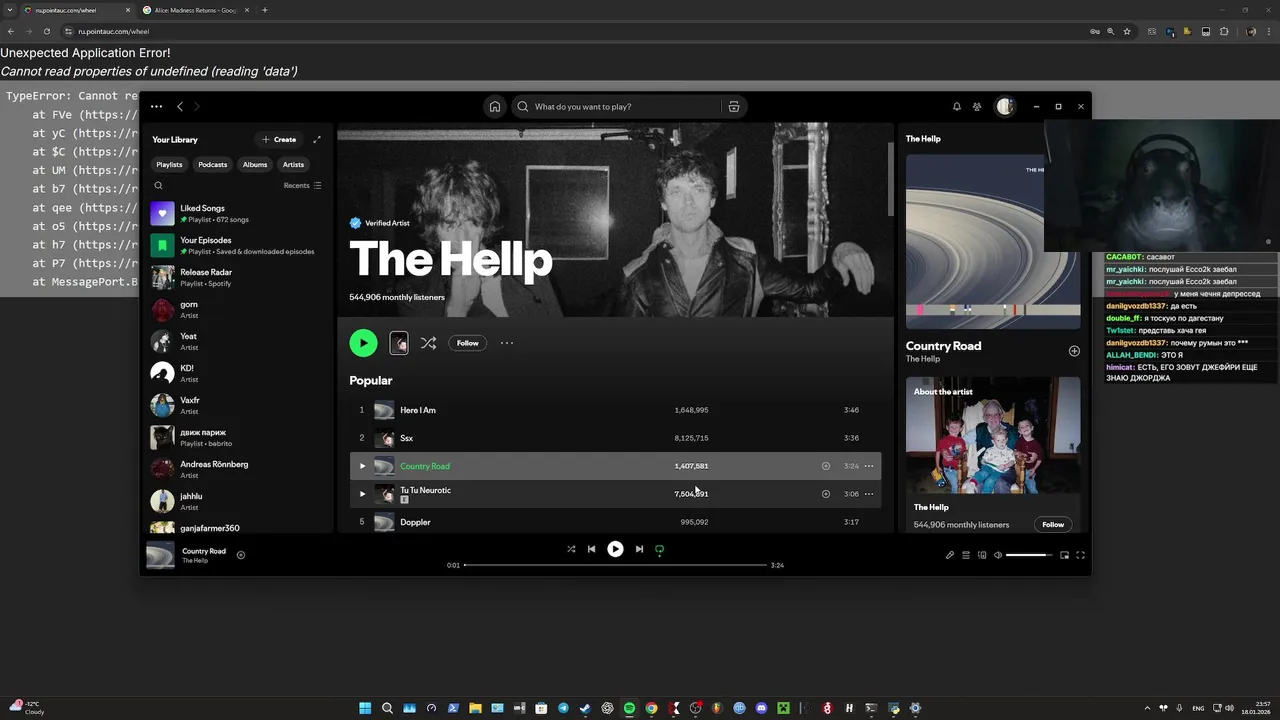Open Spotify notifications bell
This screenshot has height=720, width=1280.
coord(956,107)
